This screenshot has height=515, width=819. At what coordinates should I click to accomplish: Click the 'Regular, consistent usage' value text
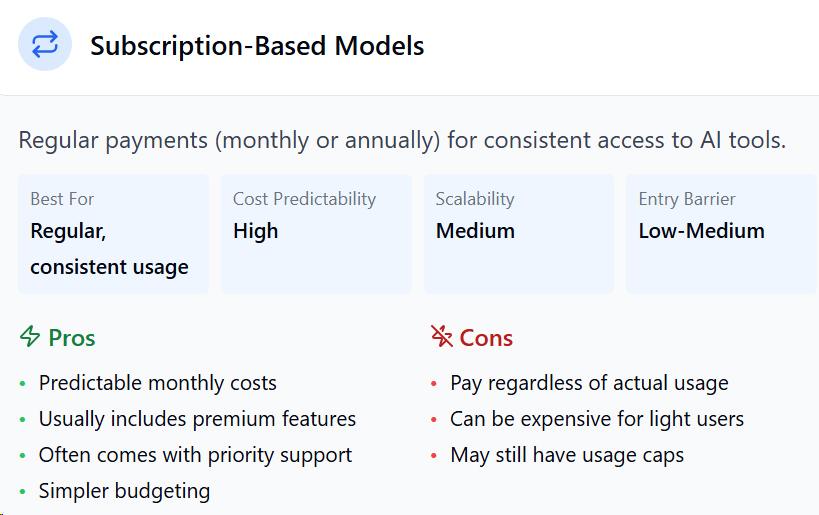pyautogui.click(x=109, y=249)
